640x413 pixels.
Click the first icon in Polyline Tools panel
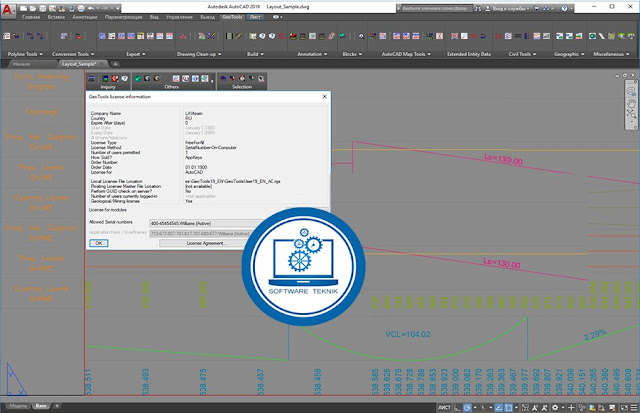[x=7, y=36]
